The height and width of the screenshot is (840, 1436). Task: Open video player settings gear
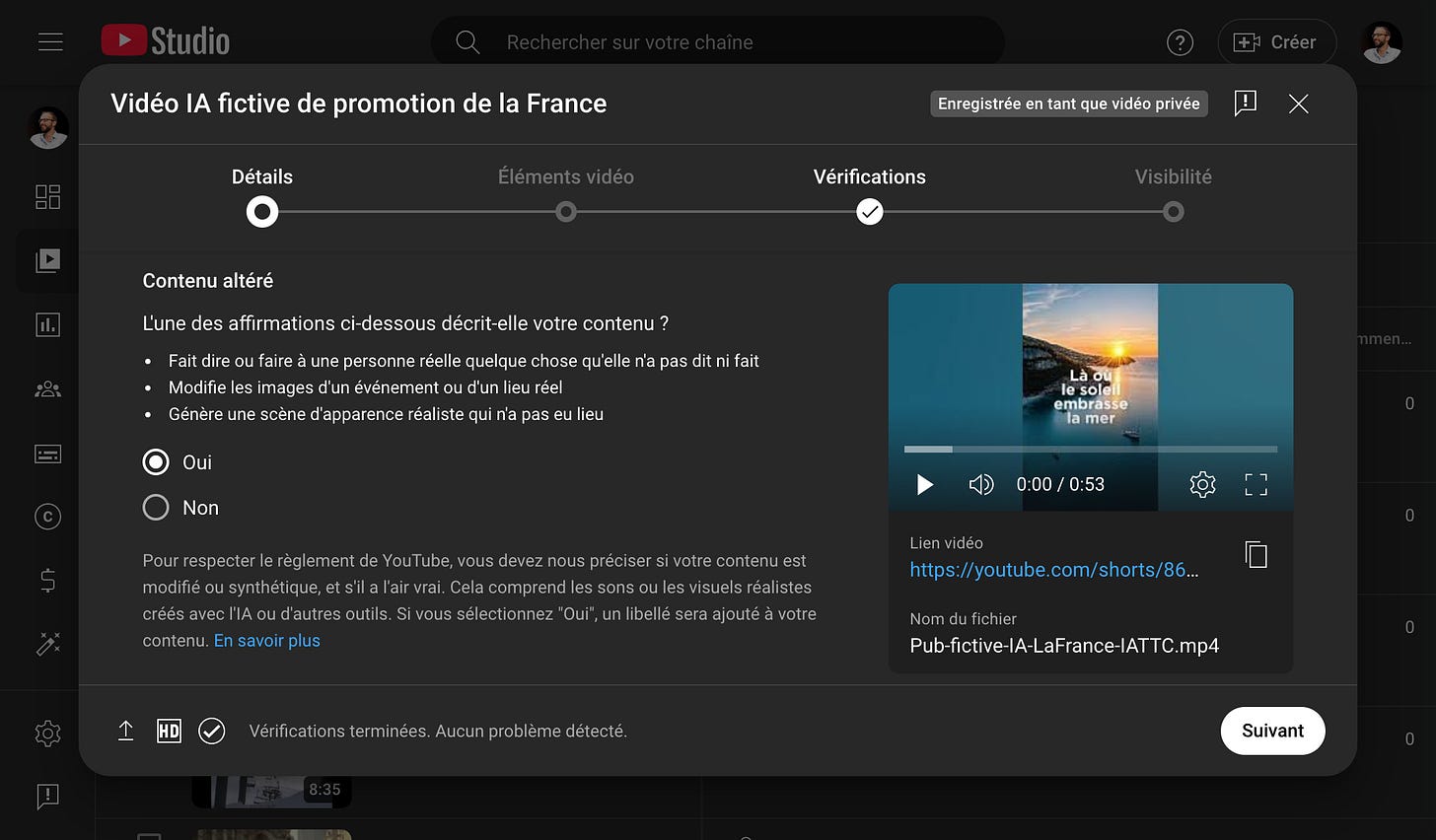coord(1202,484)
